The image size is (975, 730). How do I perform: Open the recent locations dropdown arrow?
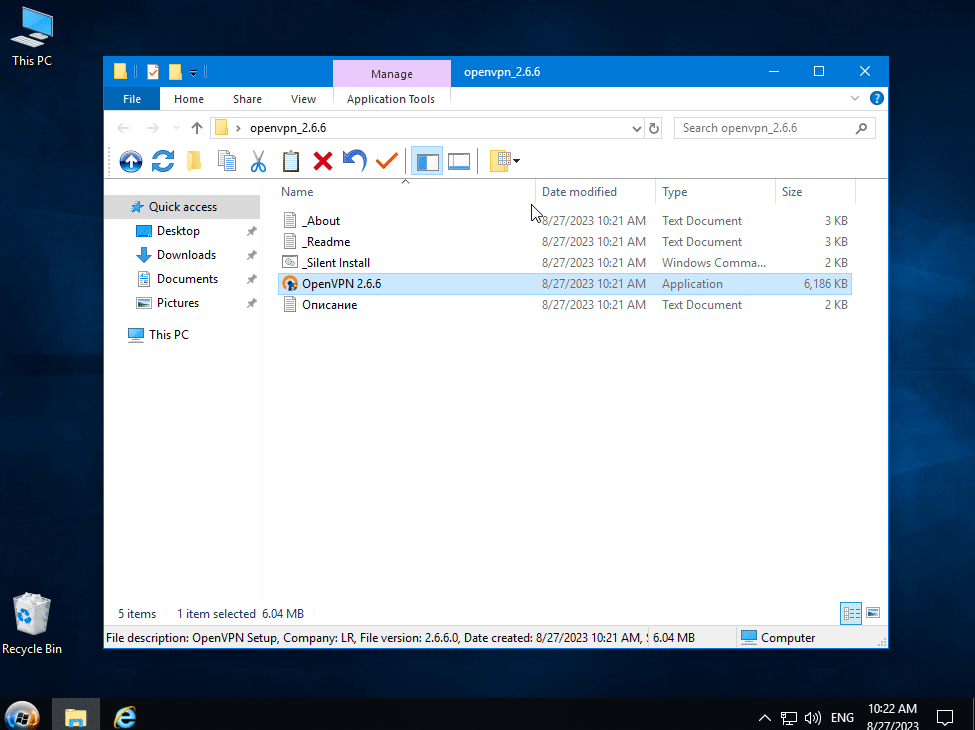point(177,128)
